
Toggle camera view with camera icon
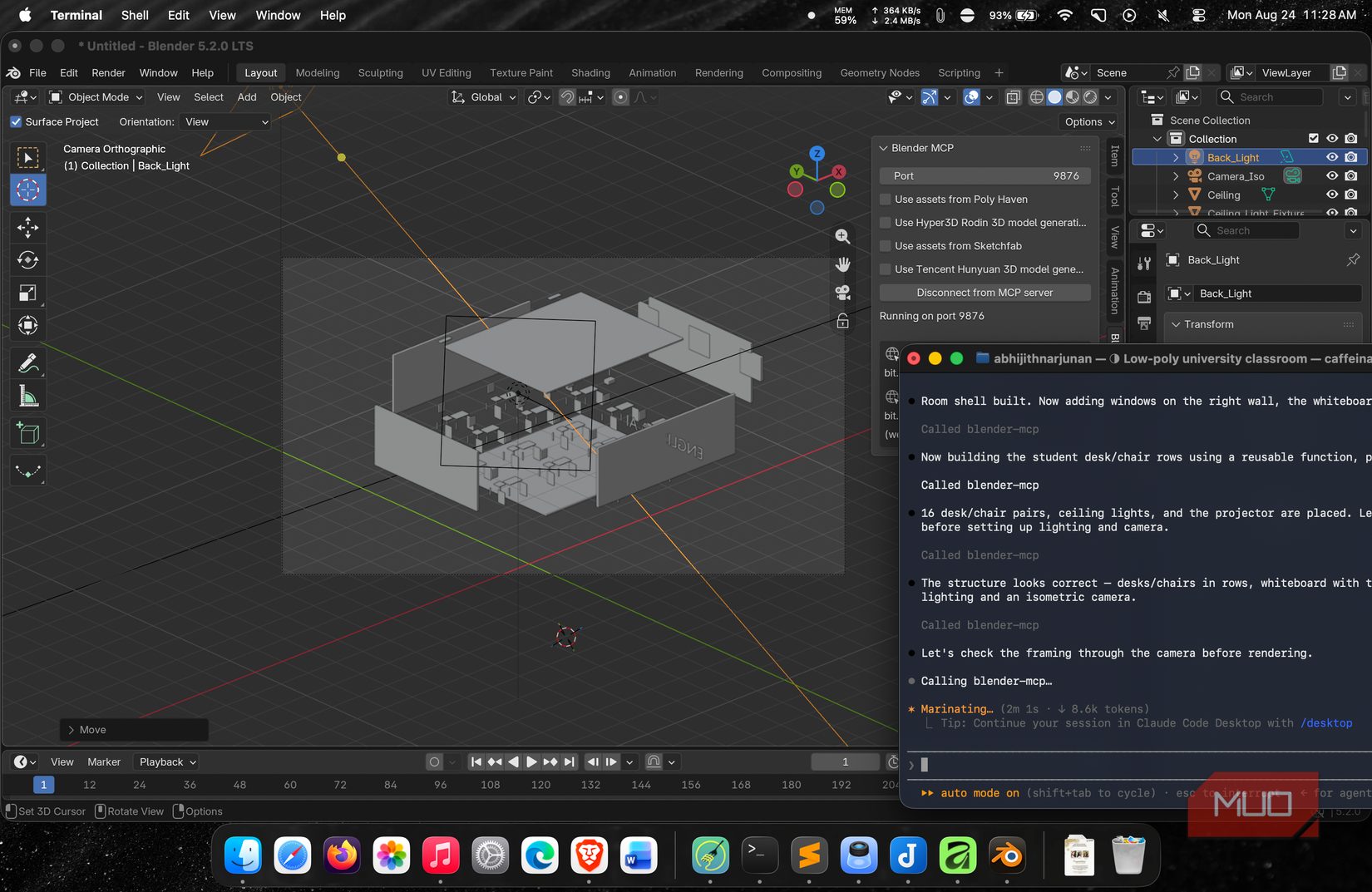coord(842,293)
